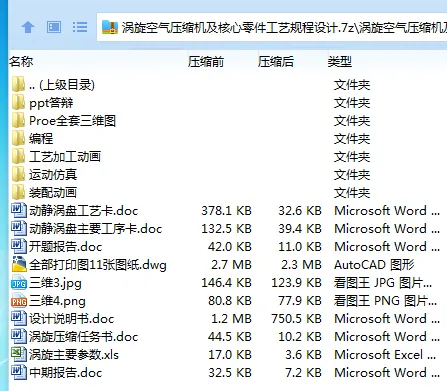Click the 装配动画 folder icon
Viewport: 447px width, 391px height.
pyautogui.click(x=18, y=193)
